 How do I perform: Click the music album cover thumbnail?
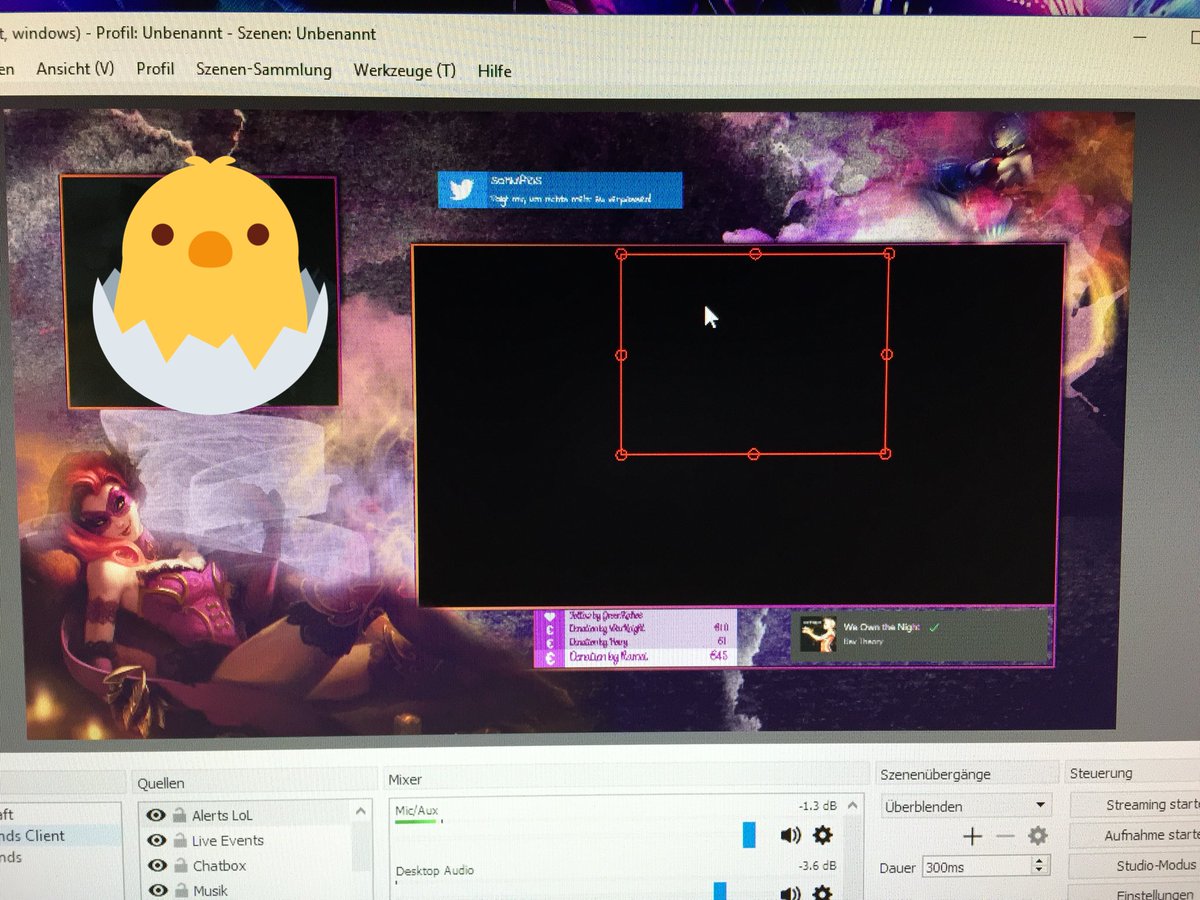[817, 634]
